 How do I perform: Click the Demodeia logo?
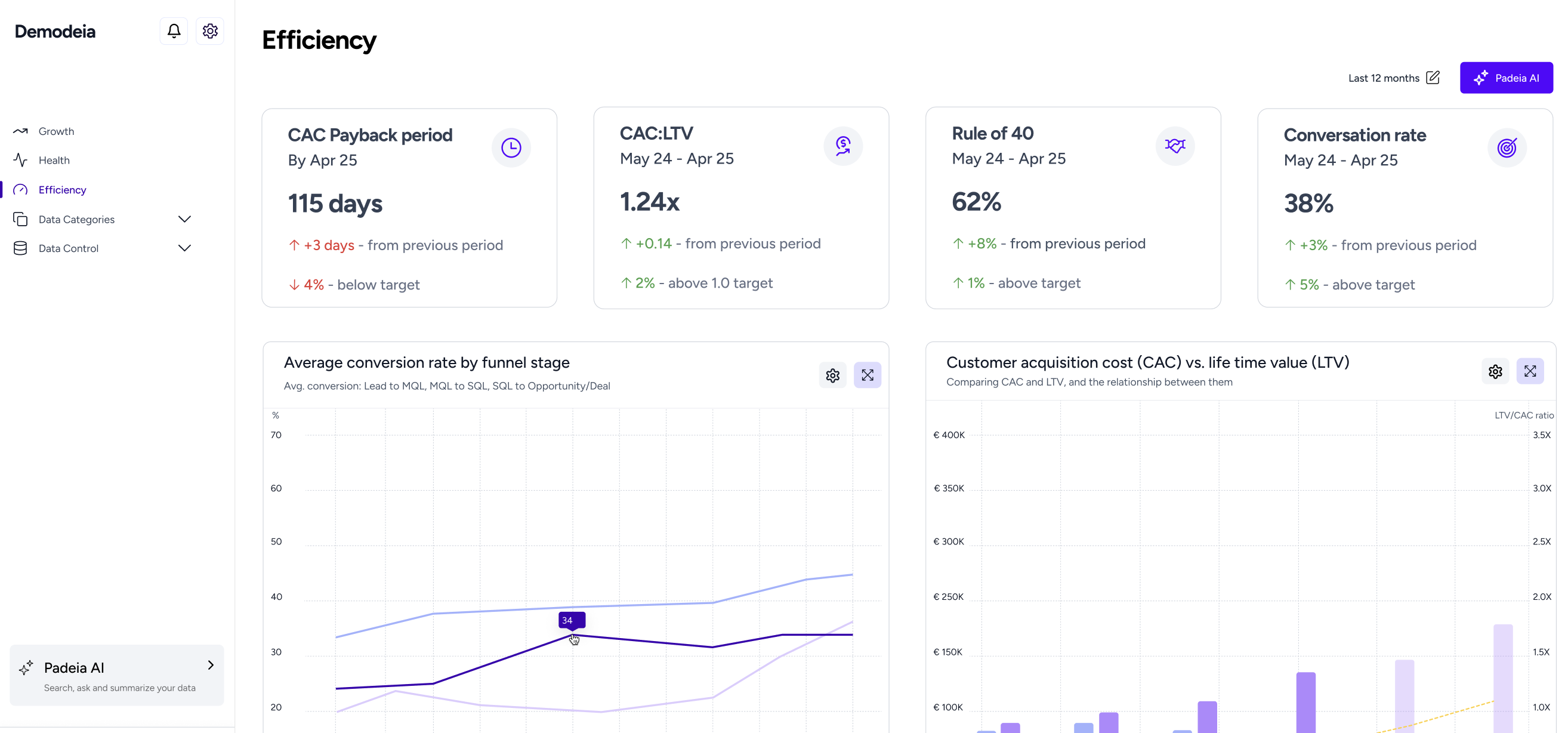[x=54, y=30]
